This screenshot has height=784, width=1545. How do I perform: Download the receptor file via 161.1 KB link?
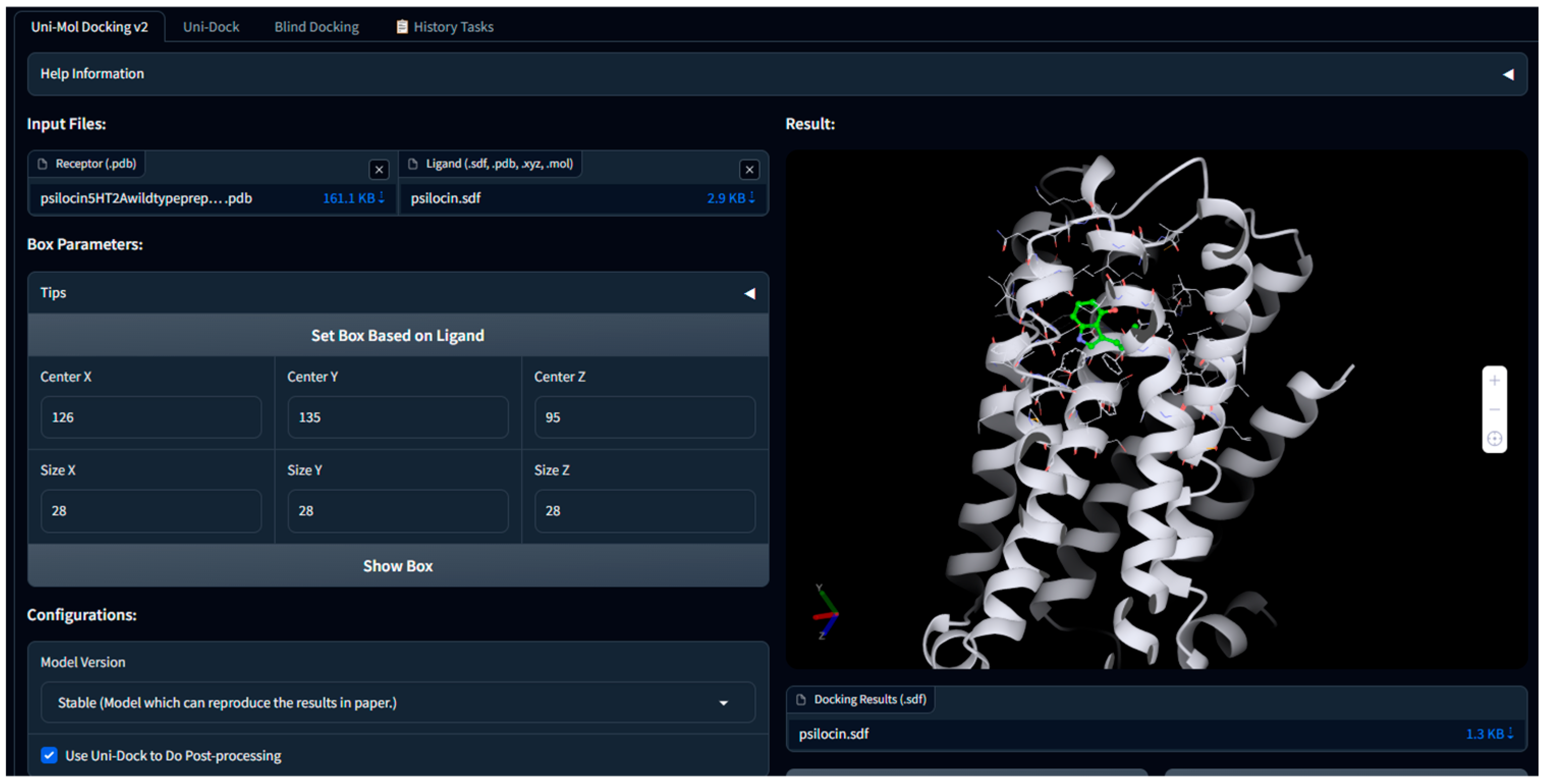point(353,198)
